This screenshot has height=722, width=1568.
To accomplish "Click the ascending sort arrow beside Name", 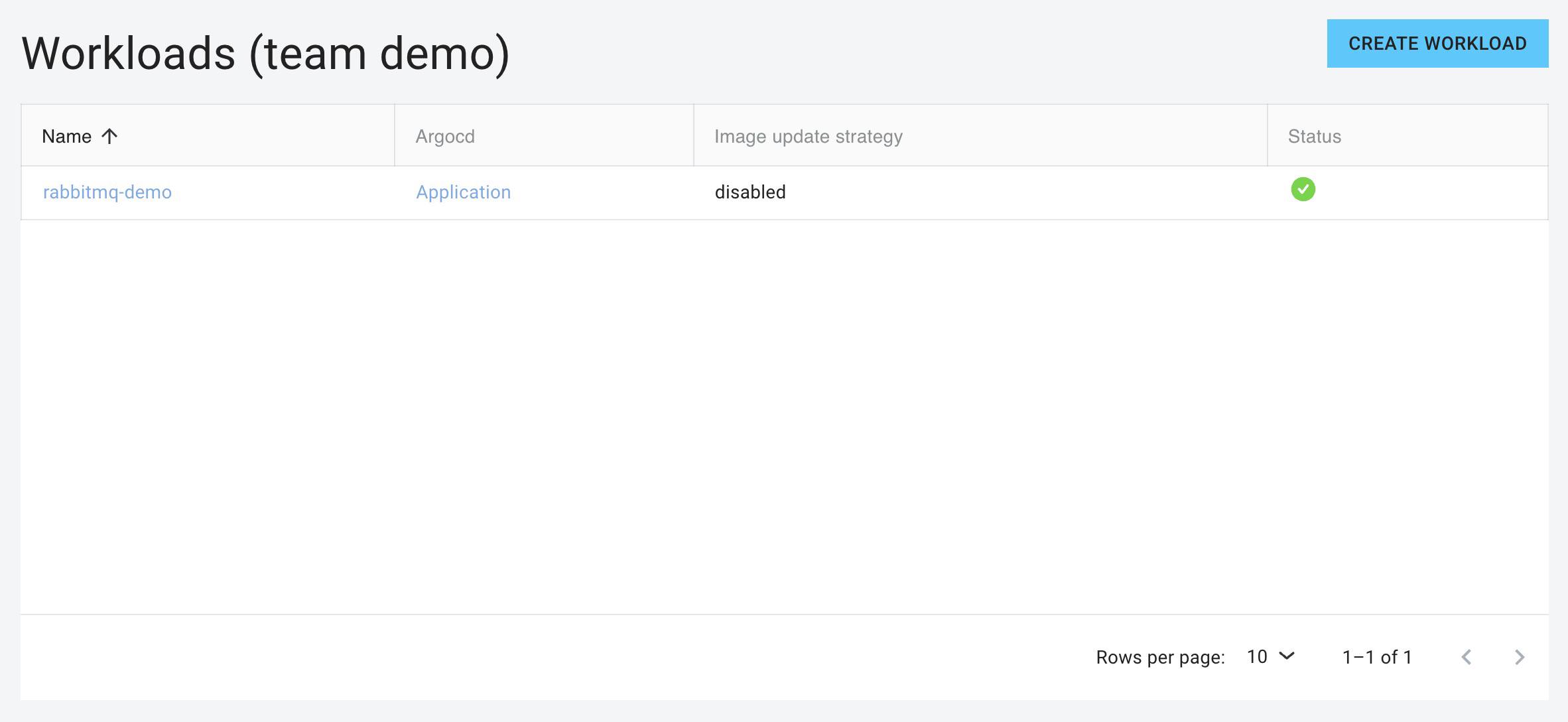I will (x=110, y=135).
